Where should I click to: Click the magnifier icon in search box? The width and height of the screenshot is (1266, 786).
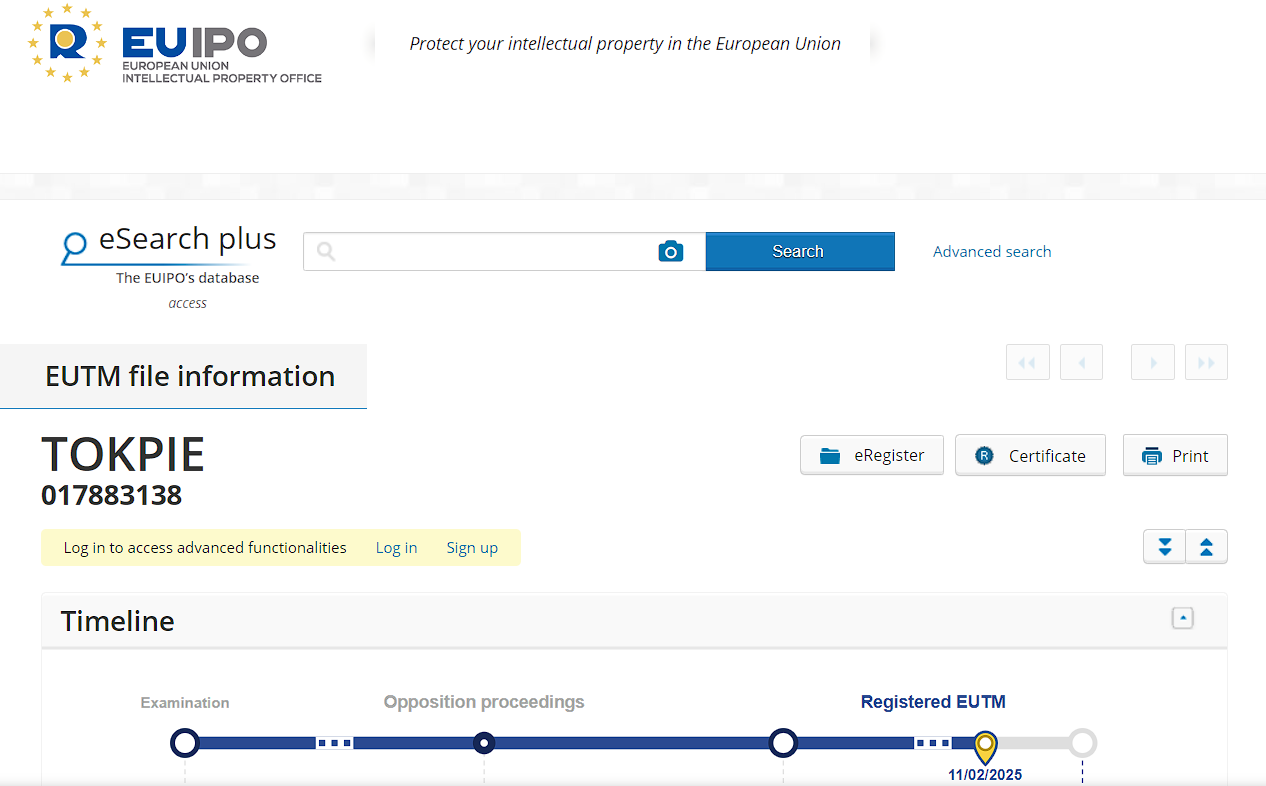pyautogui.click(x=325, y=251)
